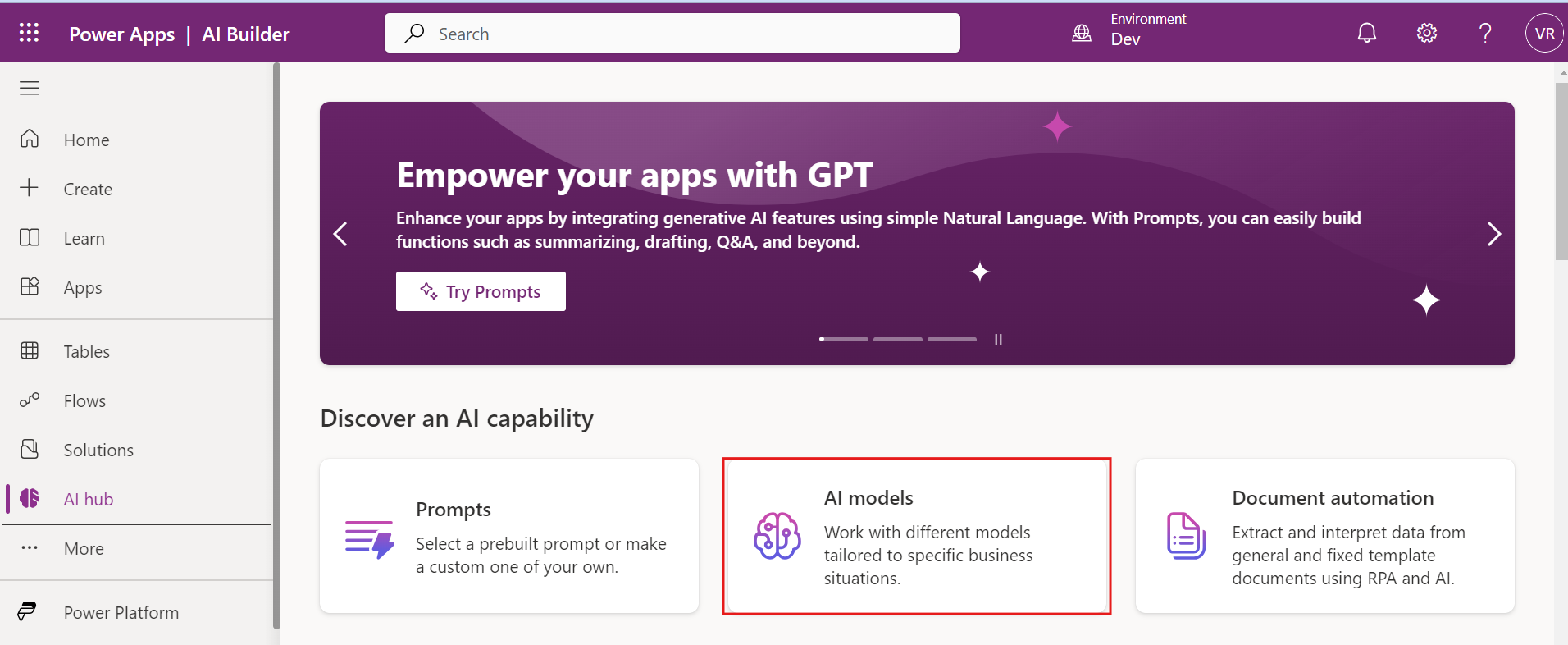Select the Prompts capability card
Image resolution: width=1568 pixels, height=645 pixels.
coord(509,536)
